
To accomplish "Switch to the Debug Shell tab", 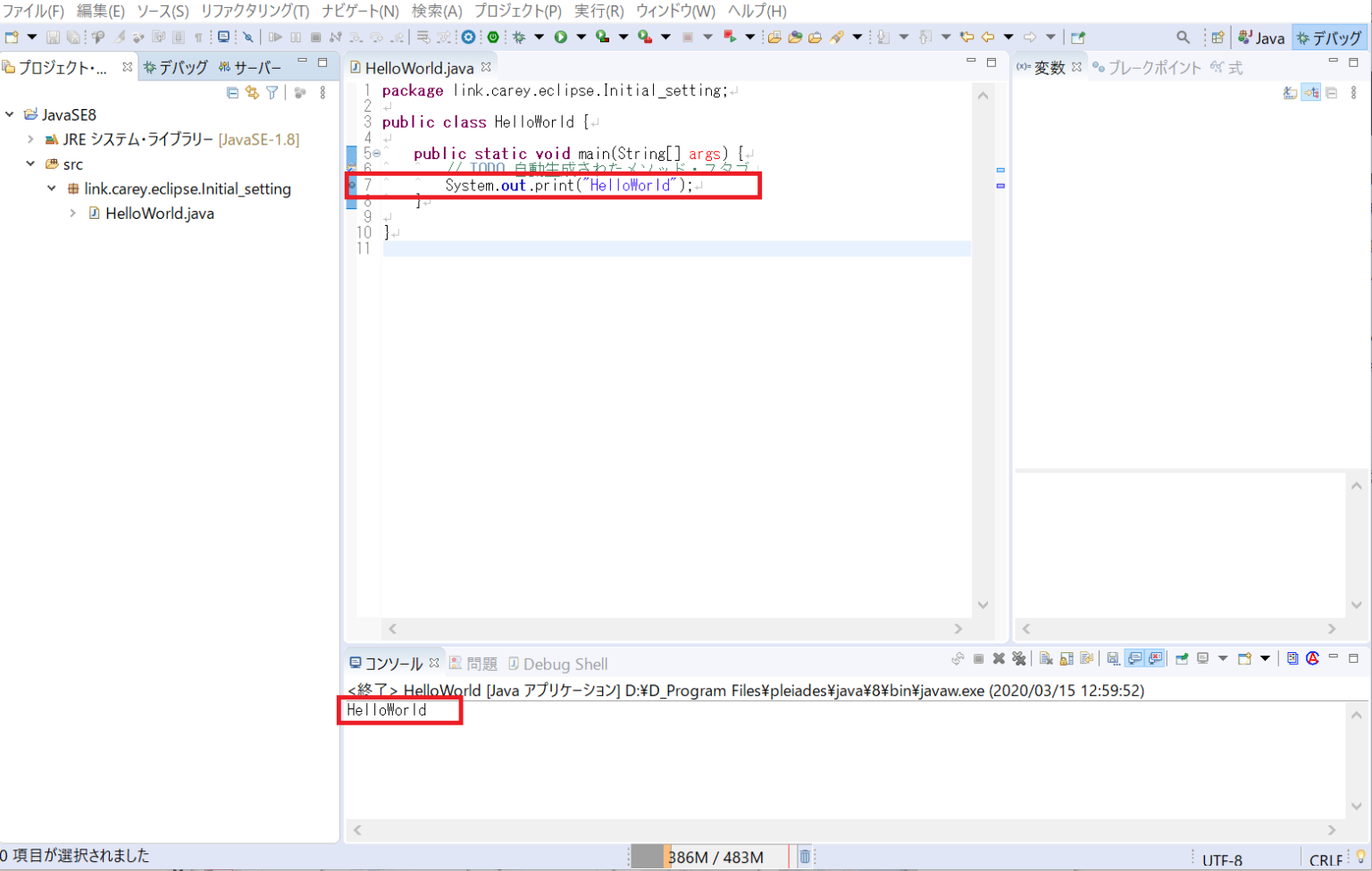I will point(558,663).
